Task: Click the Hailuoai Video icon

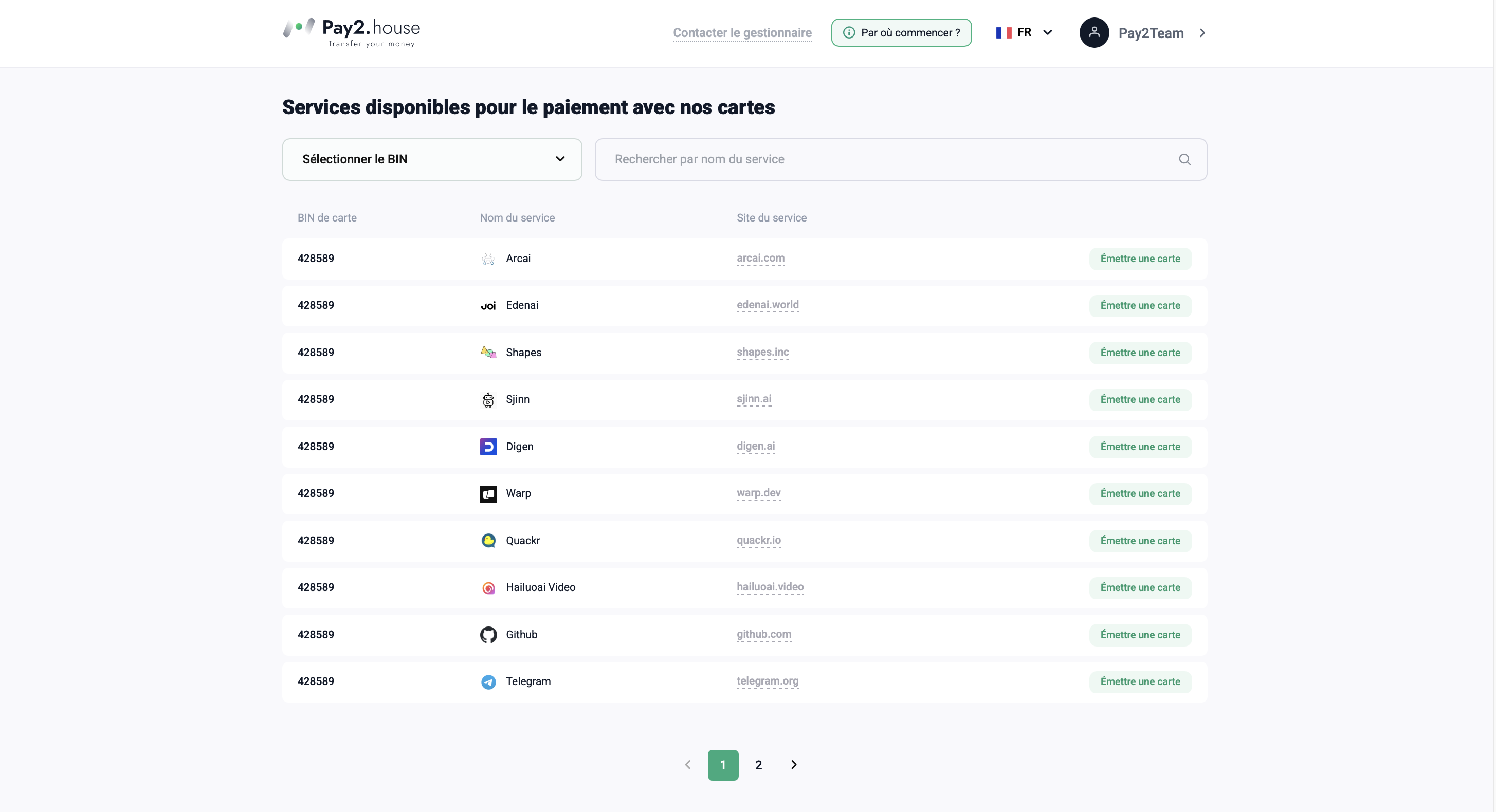Action: (x=488, y=588)
